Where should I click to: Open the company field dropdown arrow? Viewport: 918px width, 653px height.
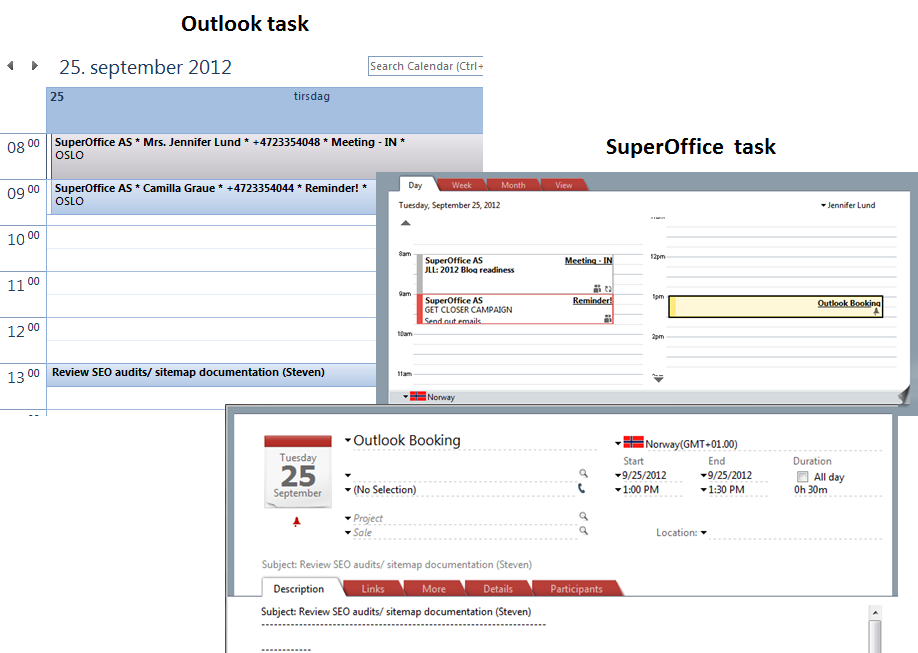click(x=348, y=476)
